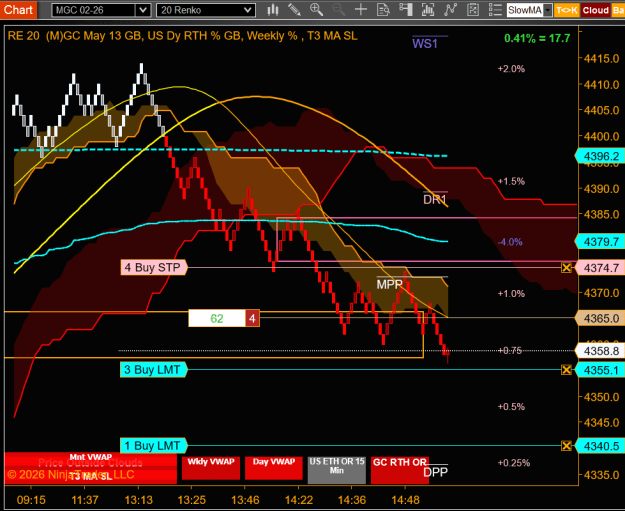Screen dimensions: 625x511
Task: Click the Wkly VWAP red button
Action: pos(211,468)
